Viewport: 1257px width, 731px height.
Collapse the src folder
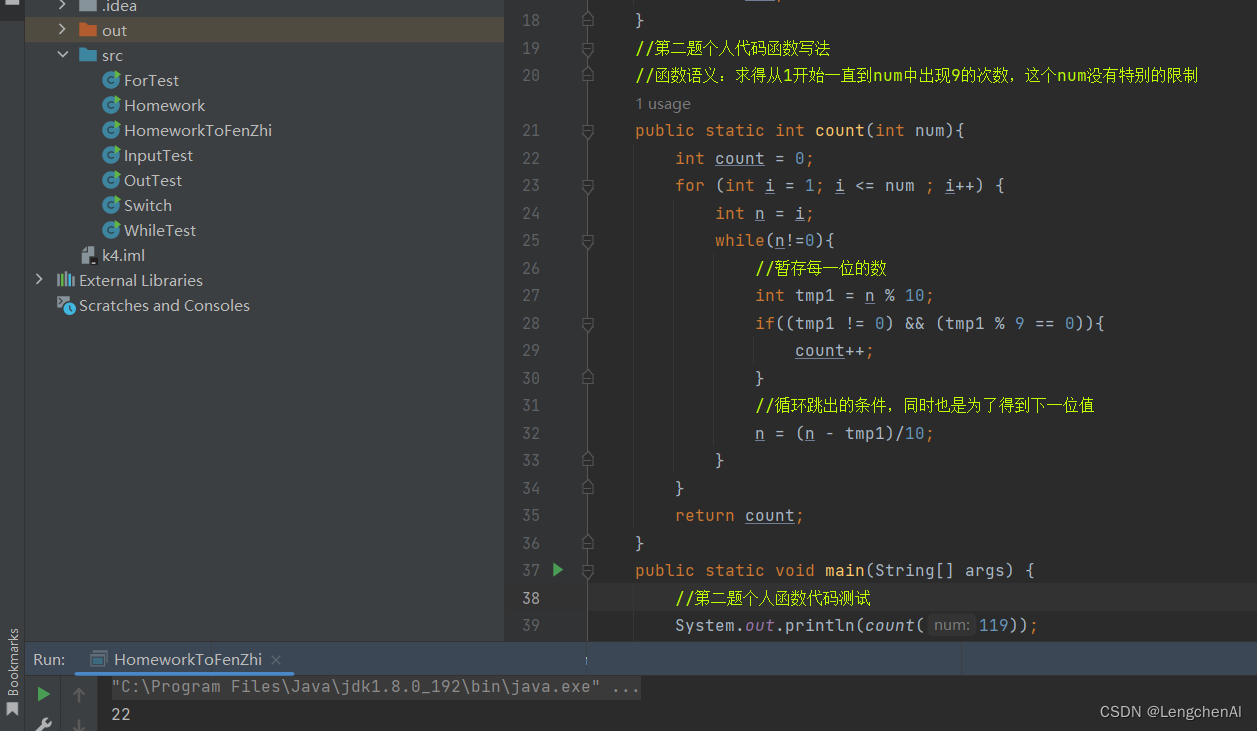coord(63,55)
